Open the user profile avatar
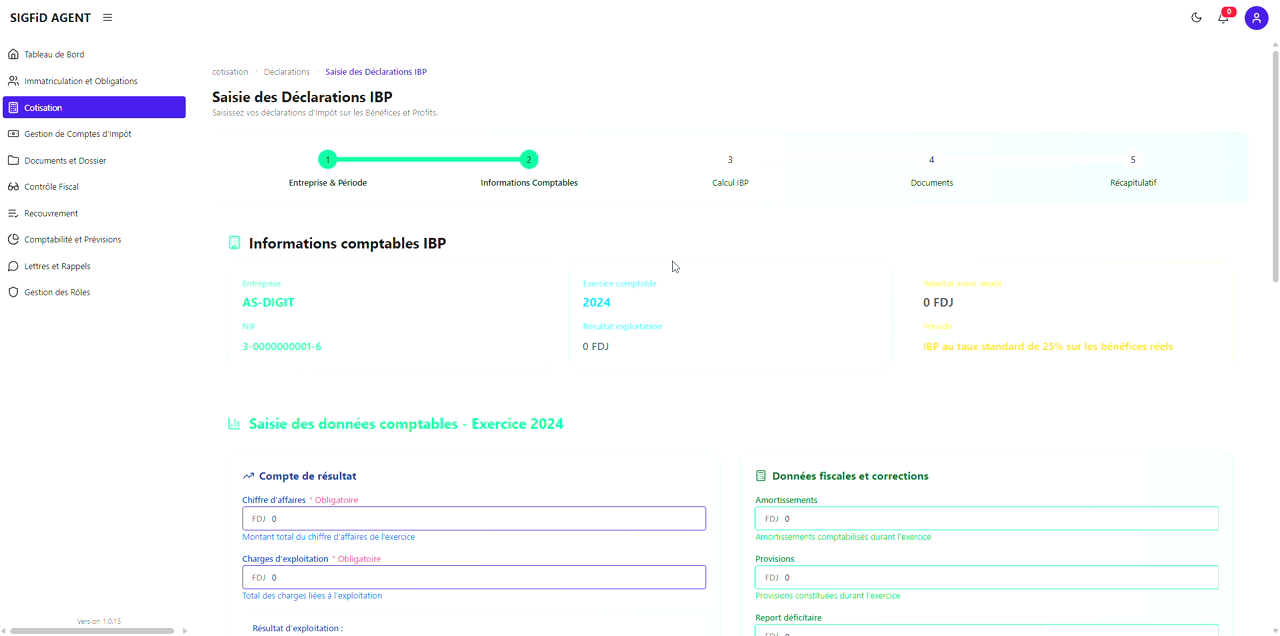 [x=1256, y=18]
